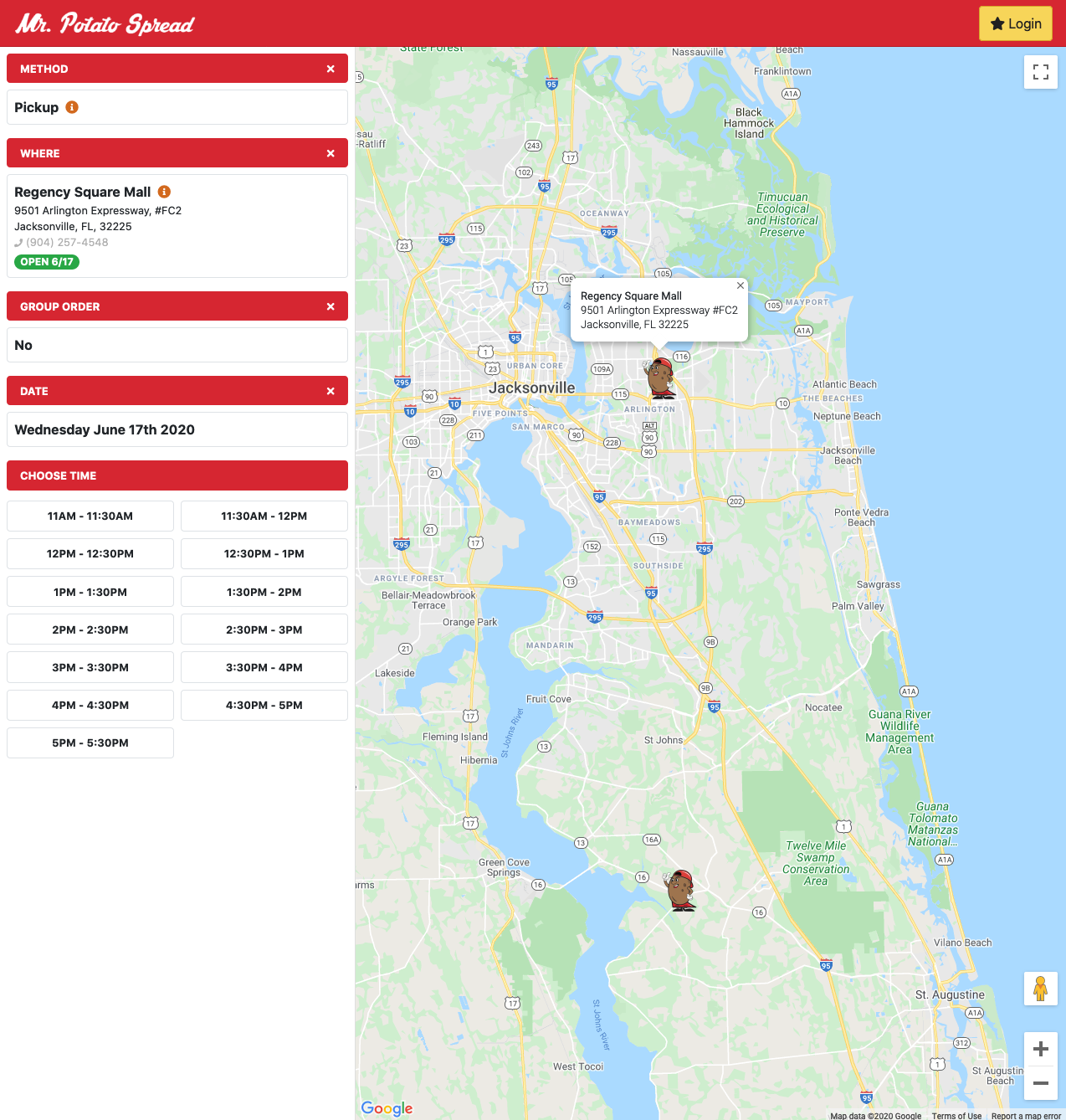This screenshot has height=1120, width=1066.
Task: Choose the 3PM - 3:30PM time
Action: click(90, 667)
